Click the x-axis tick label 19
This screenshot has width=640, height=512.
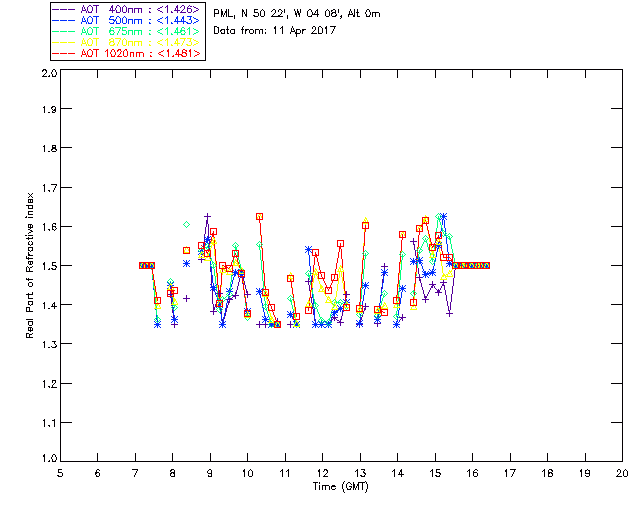click(585, 473)
